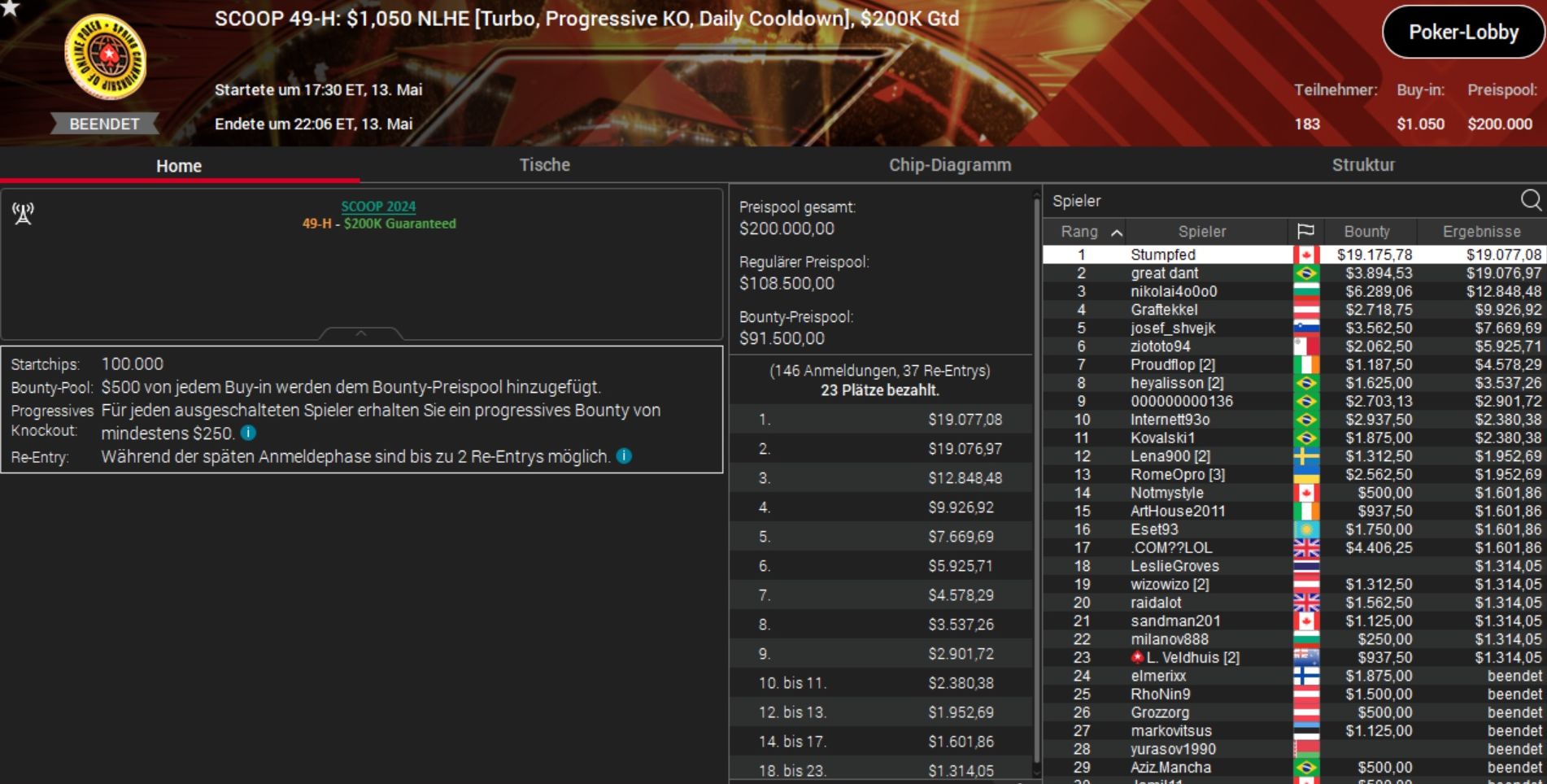This screenshot has width=1547, height=784.
Task: Open the SCOOP 2024 link
Action: tap(378, 207)
